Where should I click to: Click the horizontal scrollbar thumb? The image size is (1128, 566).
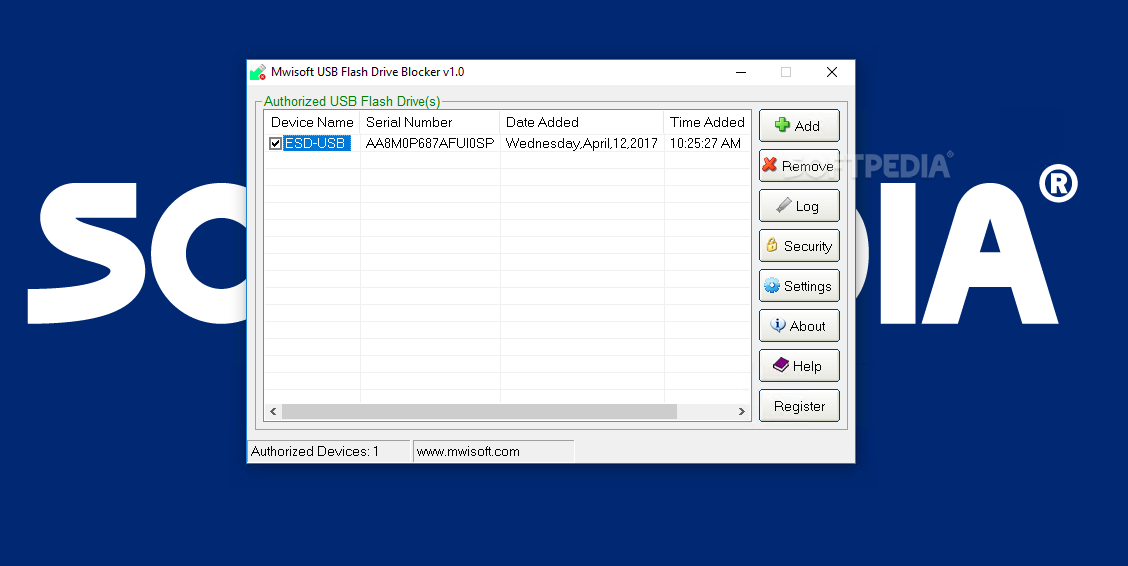pos(479,411)
